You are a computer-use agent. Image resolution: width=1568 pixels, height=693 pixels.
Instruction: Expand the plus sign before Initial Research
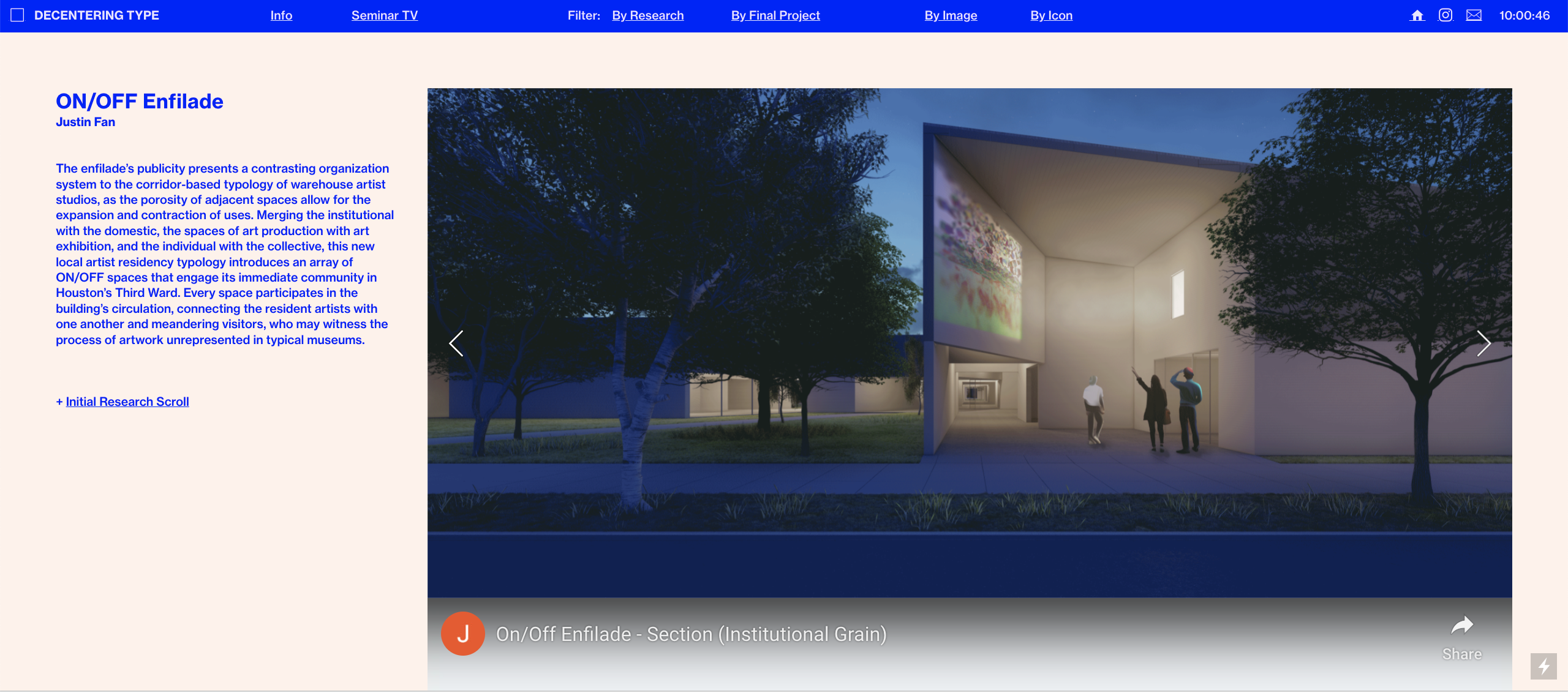pos(59,402)
